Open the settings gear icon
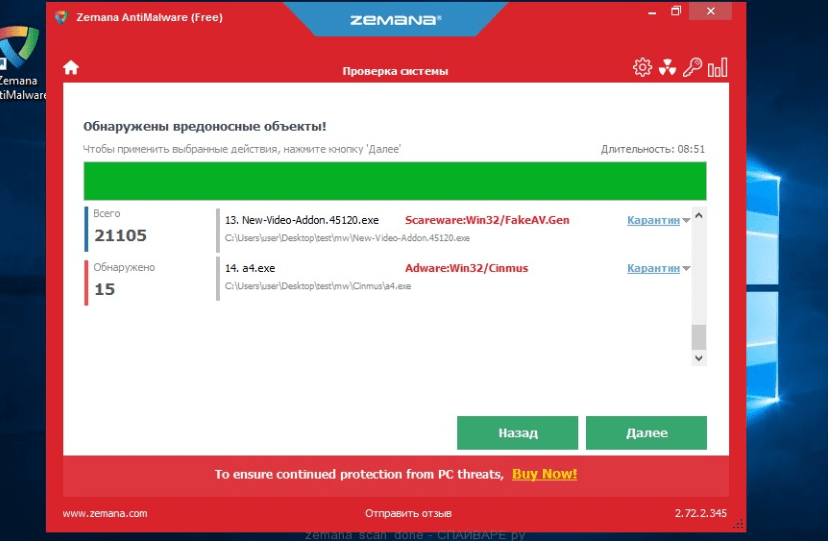Screen dimensions: 828x541 (642, 67)
